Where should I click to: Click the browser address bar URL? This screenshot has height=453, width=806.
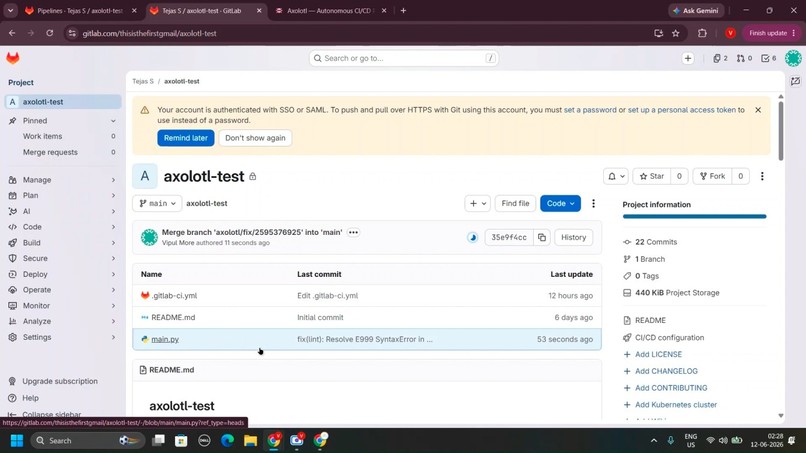(150, 33)
